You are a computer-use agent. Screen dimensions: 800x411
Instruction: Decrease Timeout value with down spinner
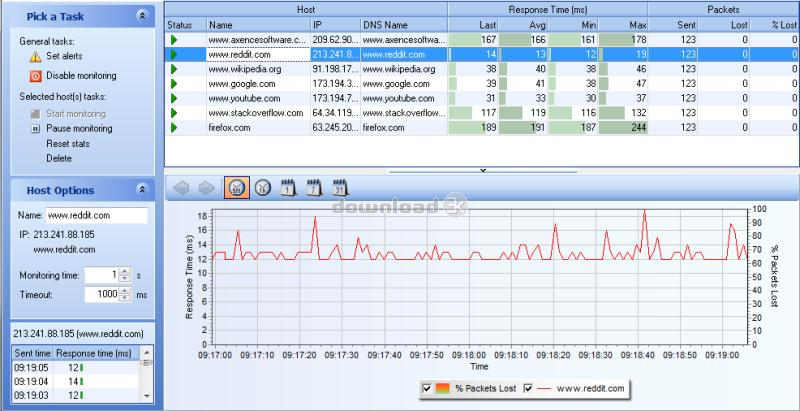(125, 298)
